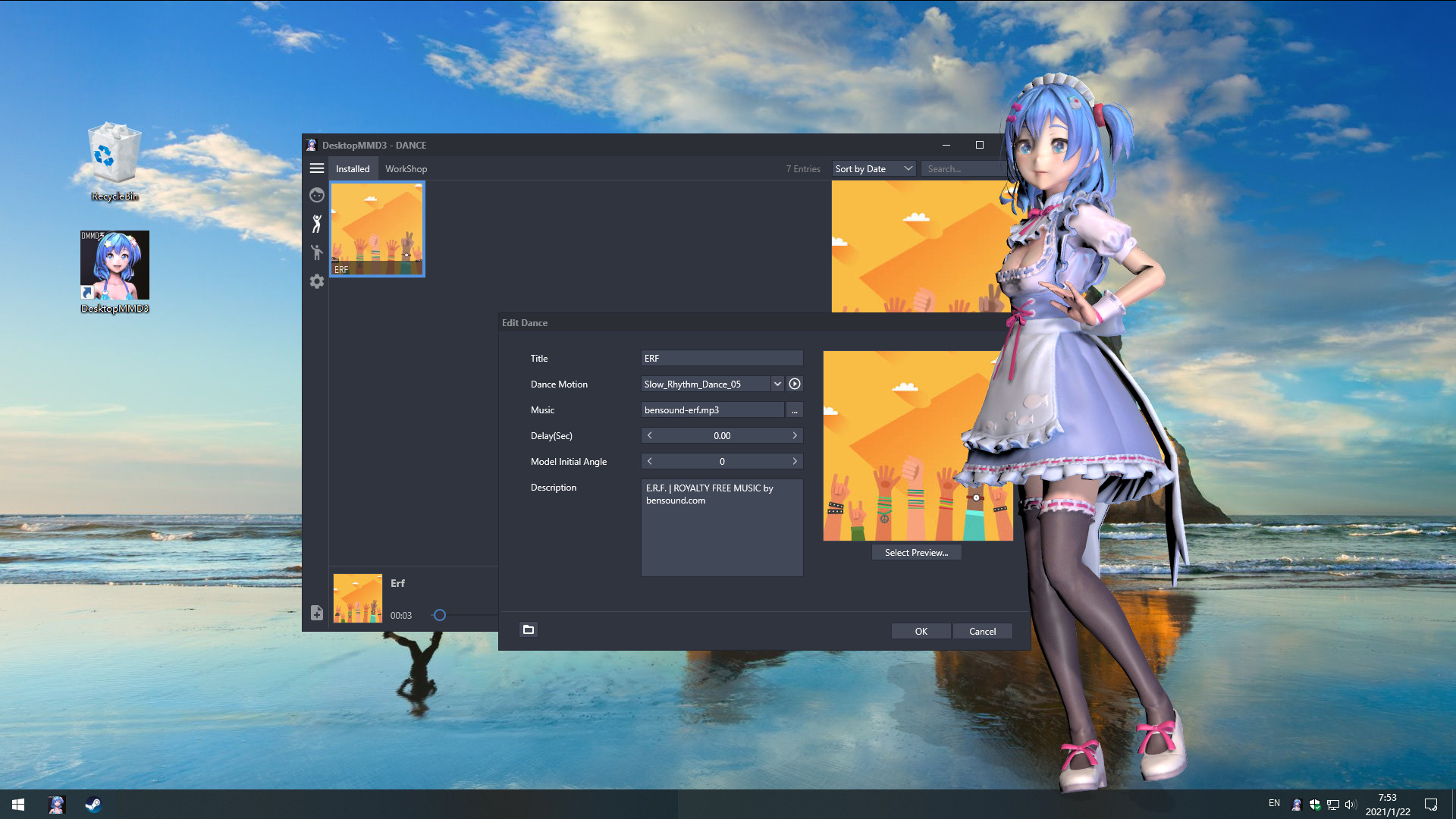The image size is (1456, 819).
Task: Click Select Preview in the Edit Dance dialog
Action: (916, 552)
